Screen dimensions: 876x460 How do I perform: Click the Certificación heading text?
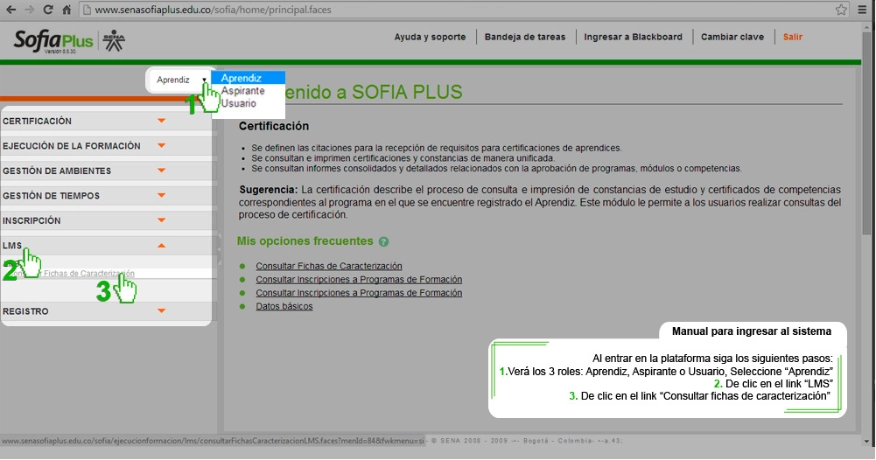[x=274, y=126]
